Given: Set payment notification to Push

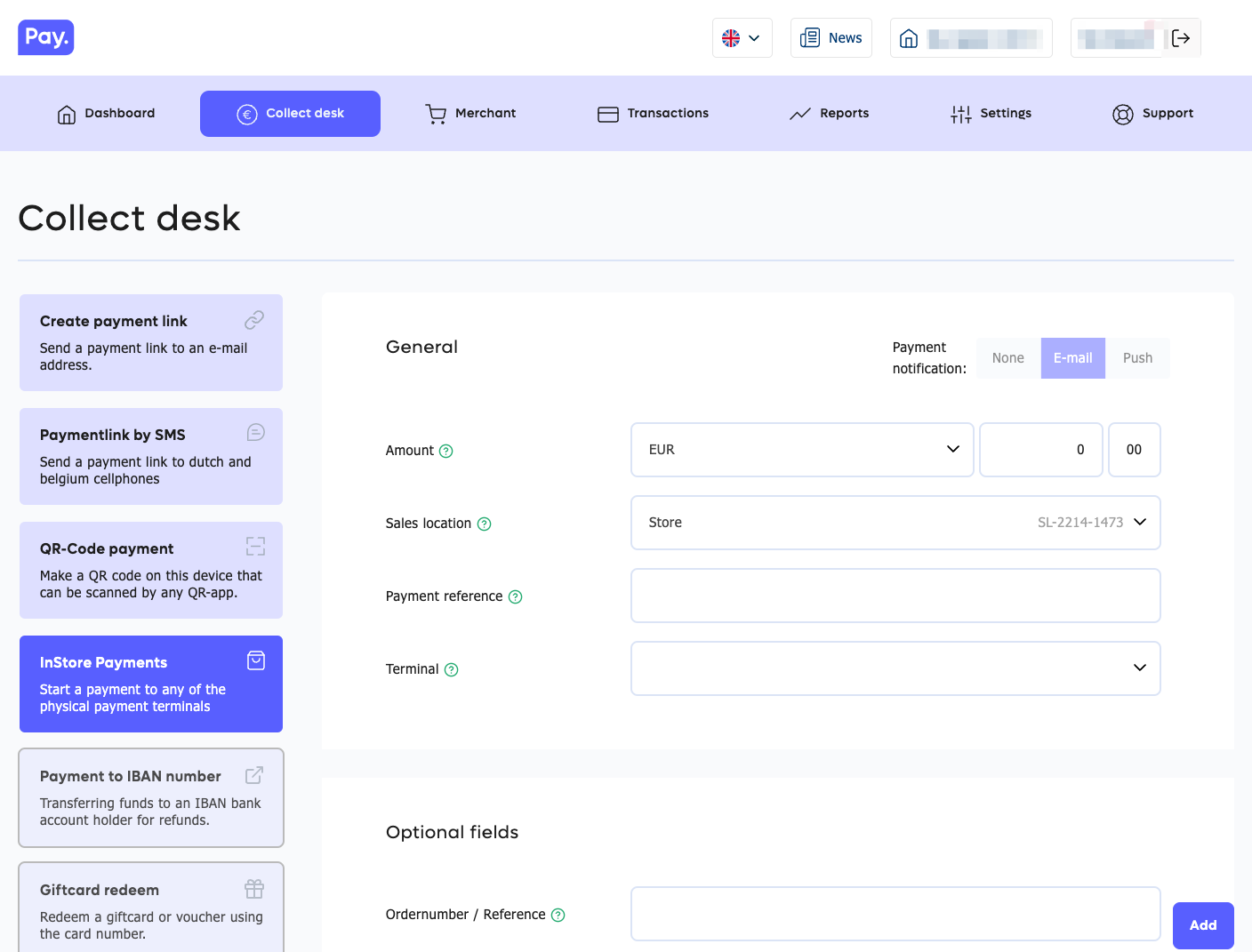Looking at the screenshot, I should click(1137, 358).
